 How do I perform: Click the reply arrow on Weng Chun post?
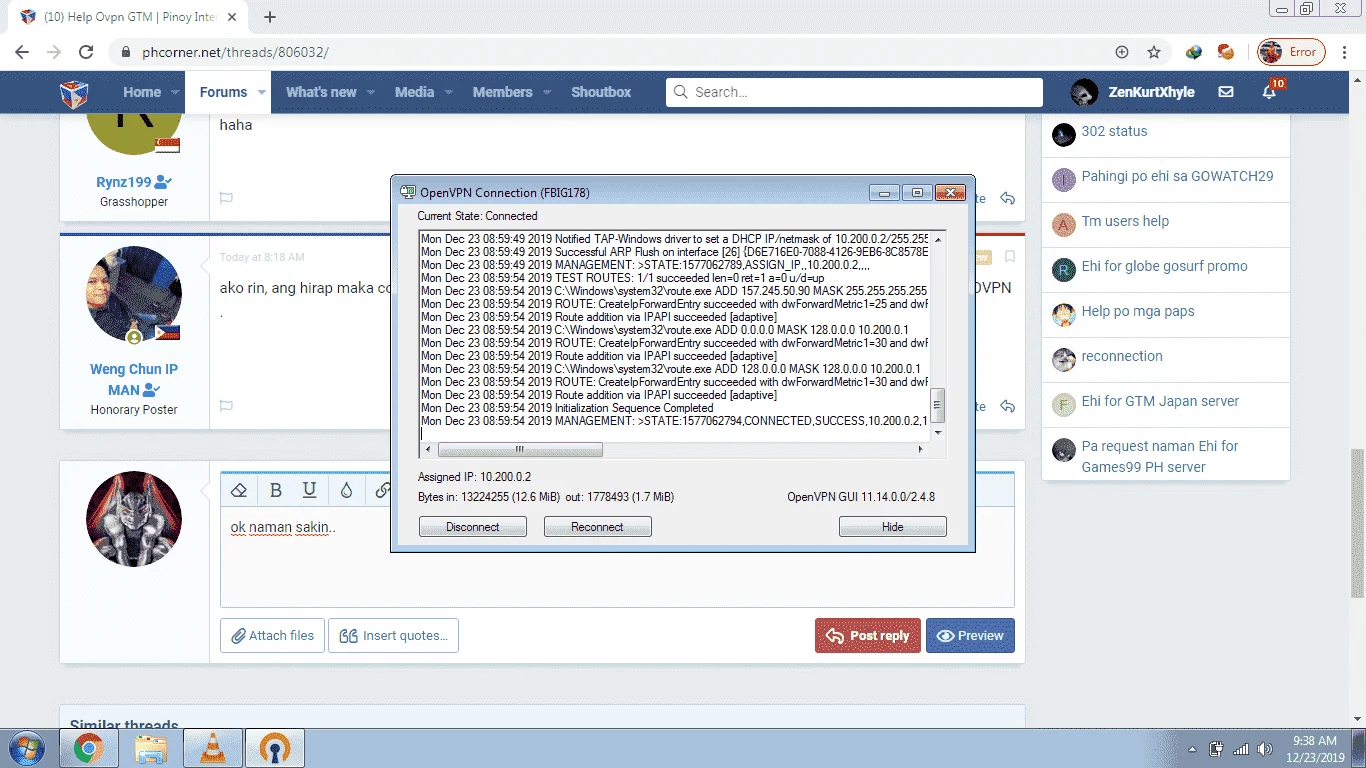coord(1007,406)
